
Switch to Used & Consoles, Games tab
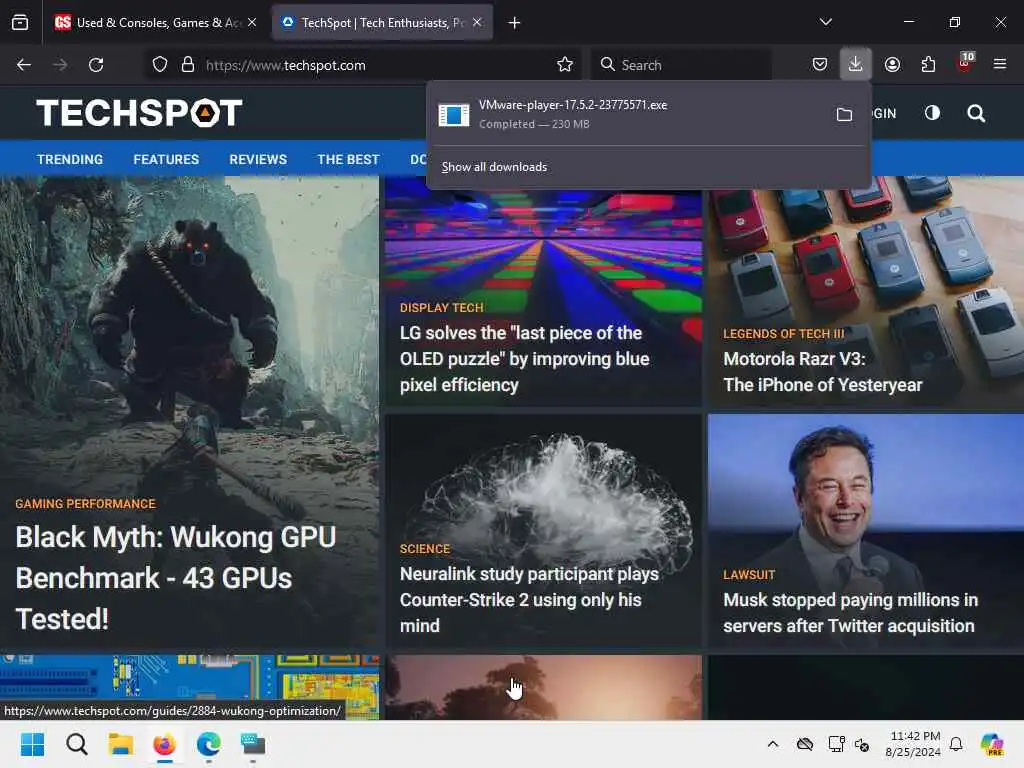[156, 23]
